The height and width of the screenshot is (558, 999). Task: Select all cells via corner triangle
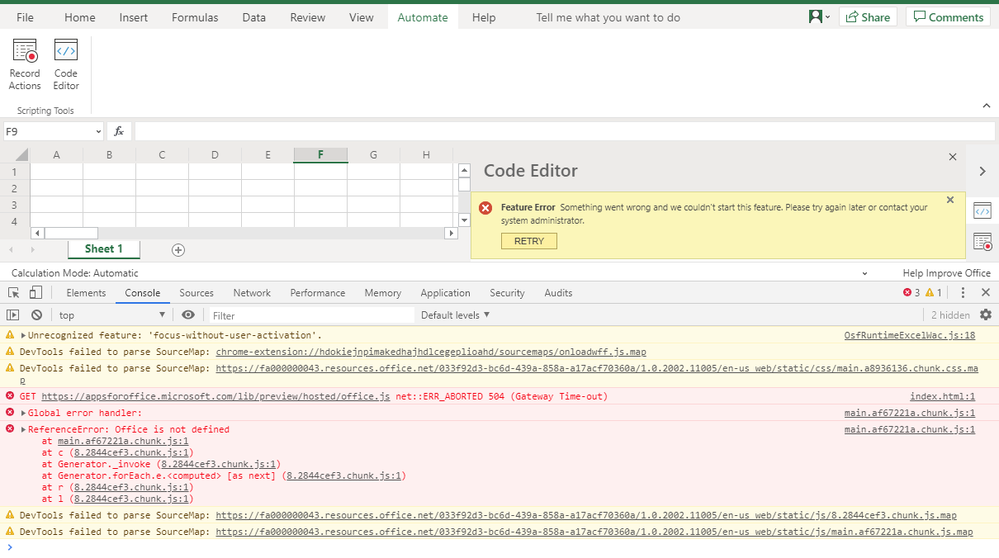click(x=21, y=155)
